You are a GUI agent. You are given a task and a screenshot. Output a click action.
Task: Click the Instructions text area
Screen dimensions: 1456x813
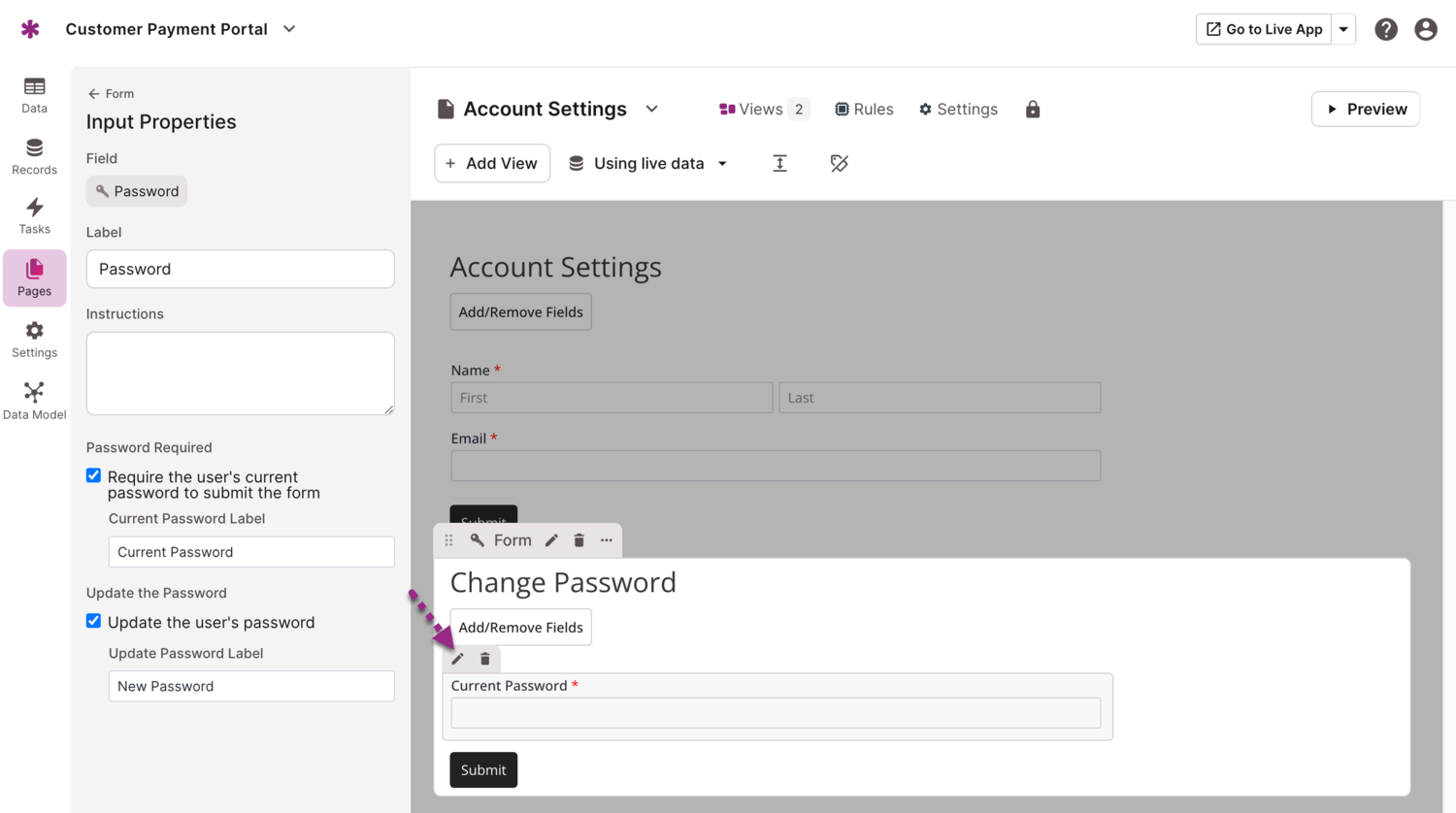(x=240, y=374)
